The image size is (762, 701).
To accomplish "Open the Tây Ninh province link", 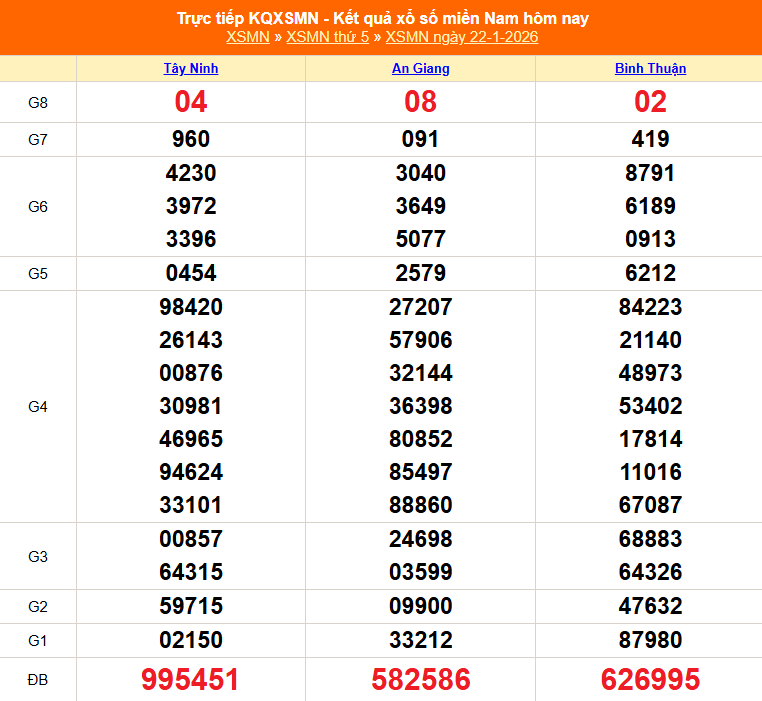I will click(191, 69).
